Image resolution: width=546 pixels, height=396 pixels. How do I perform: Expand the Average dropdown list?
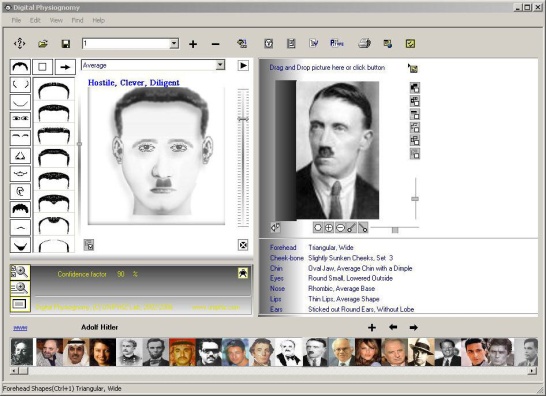pyautogui.click(x=220, y=65)
